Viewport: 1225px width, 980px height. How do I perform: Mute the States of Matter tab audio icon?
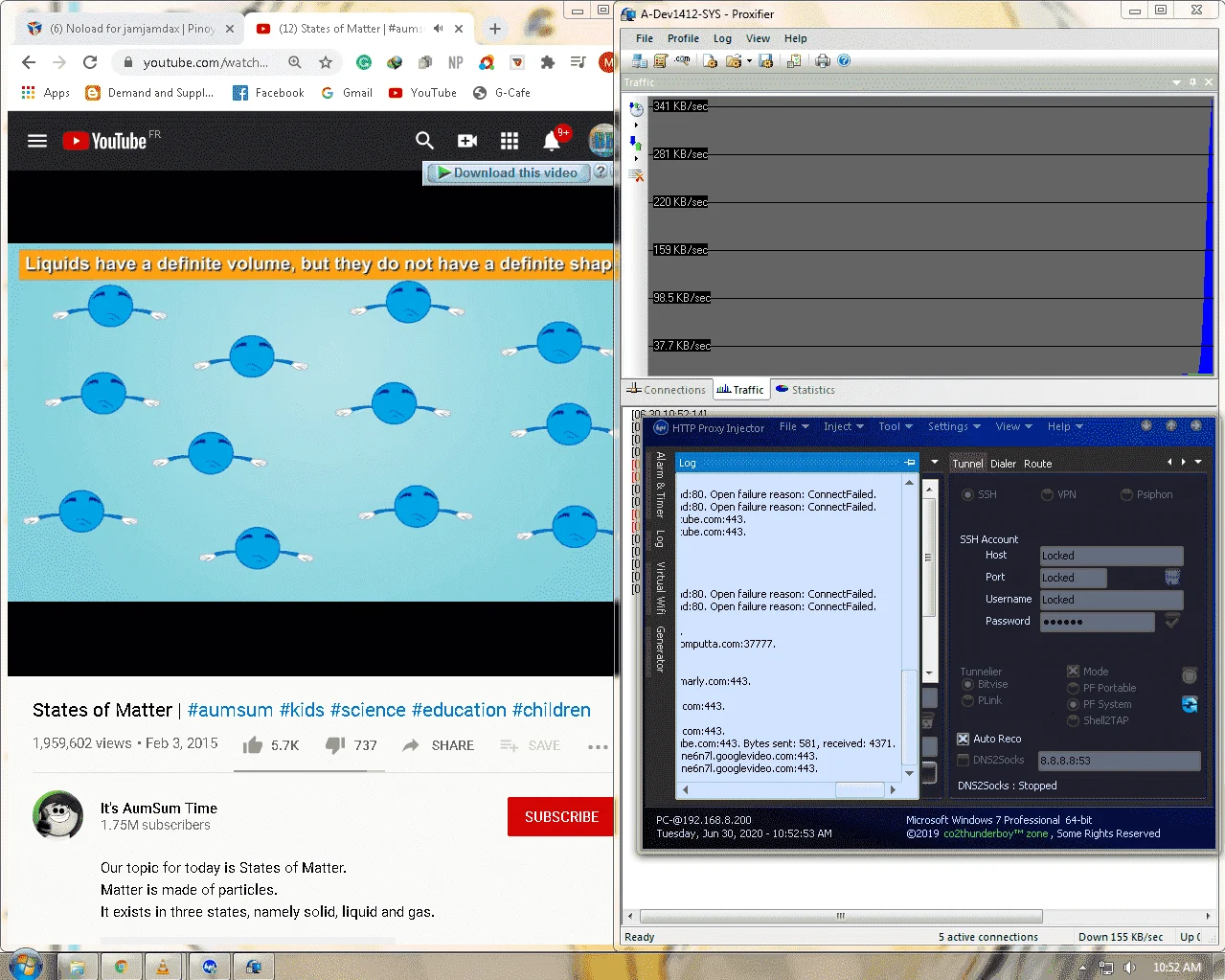coord(438,29)
